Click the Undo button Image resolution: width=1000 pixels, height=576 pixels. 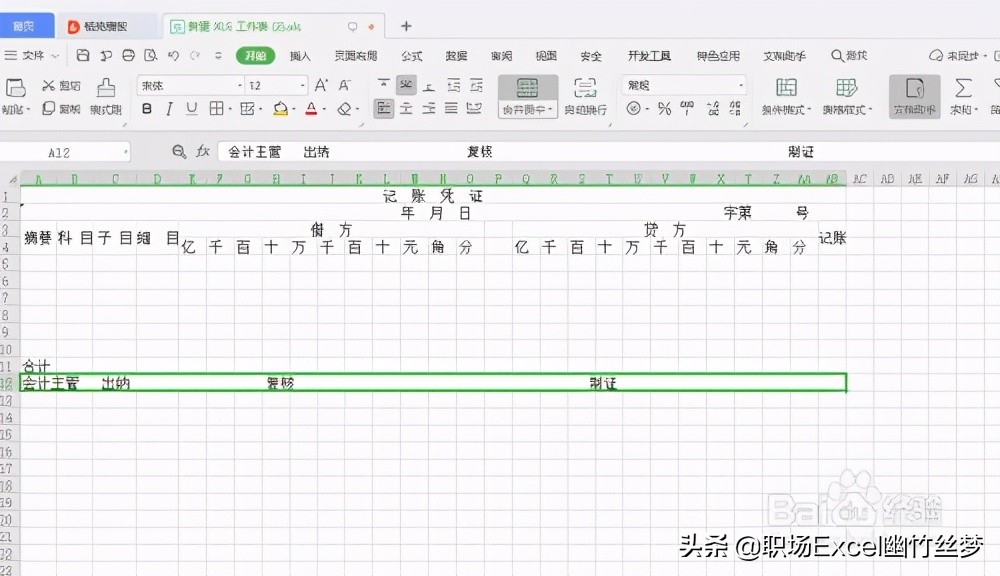[x=175, y=56]
